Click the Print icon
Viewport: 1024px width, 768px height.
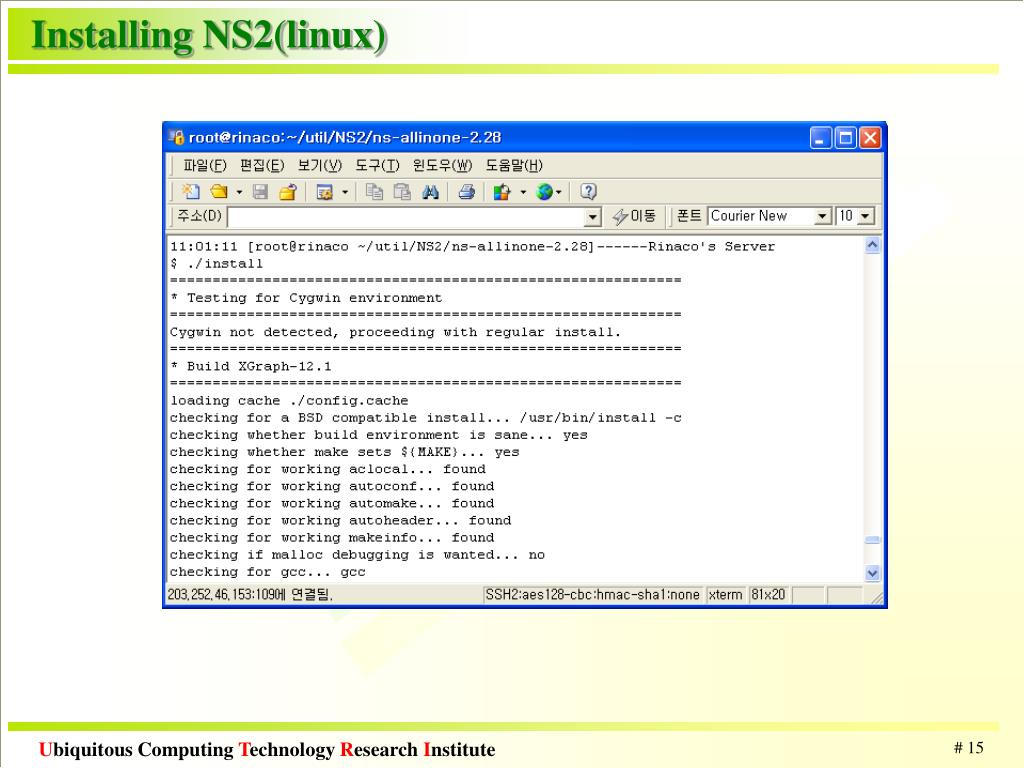point(466,191)
